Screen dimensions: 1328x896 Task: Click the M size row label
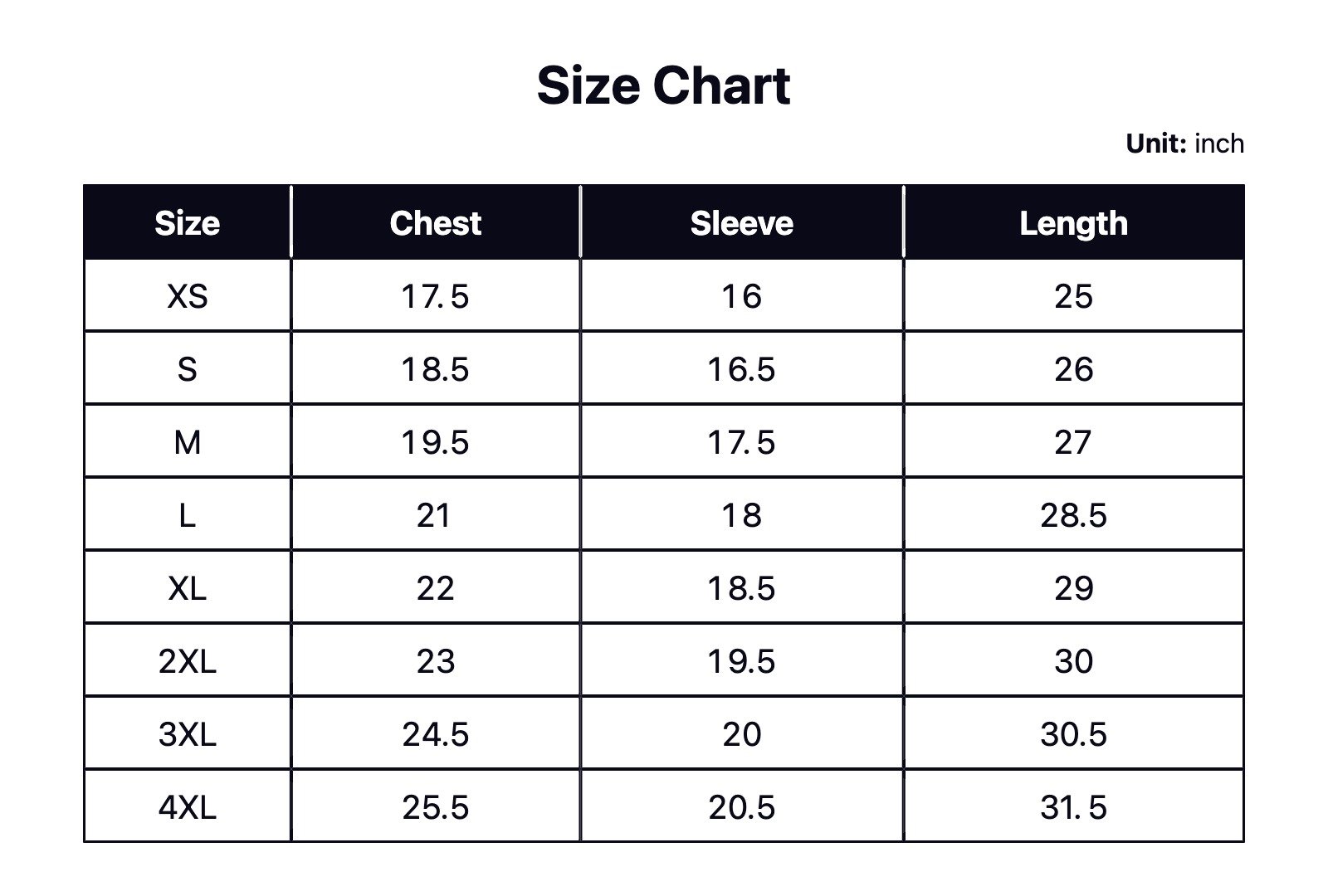pos(188,442)
